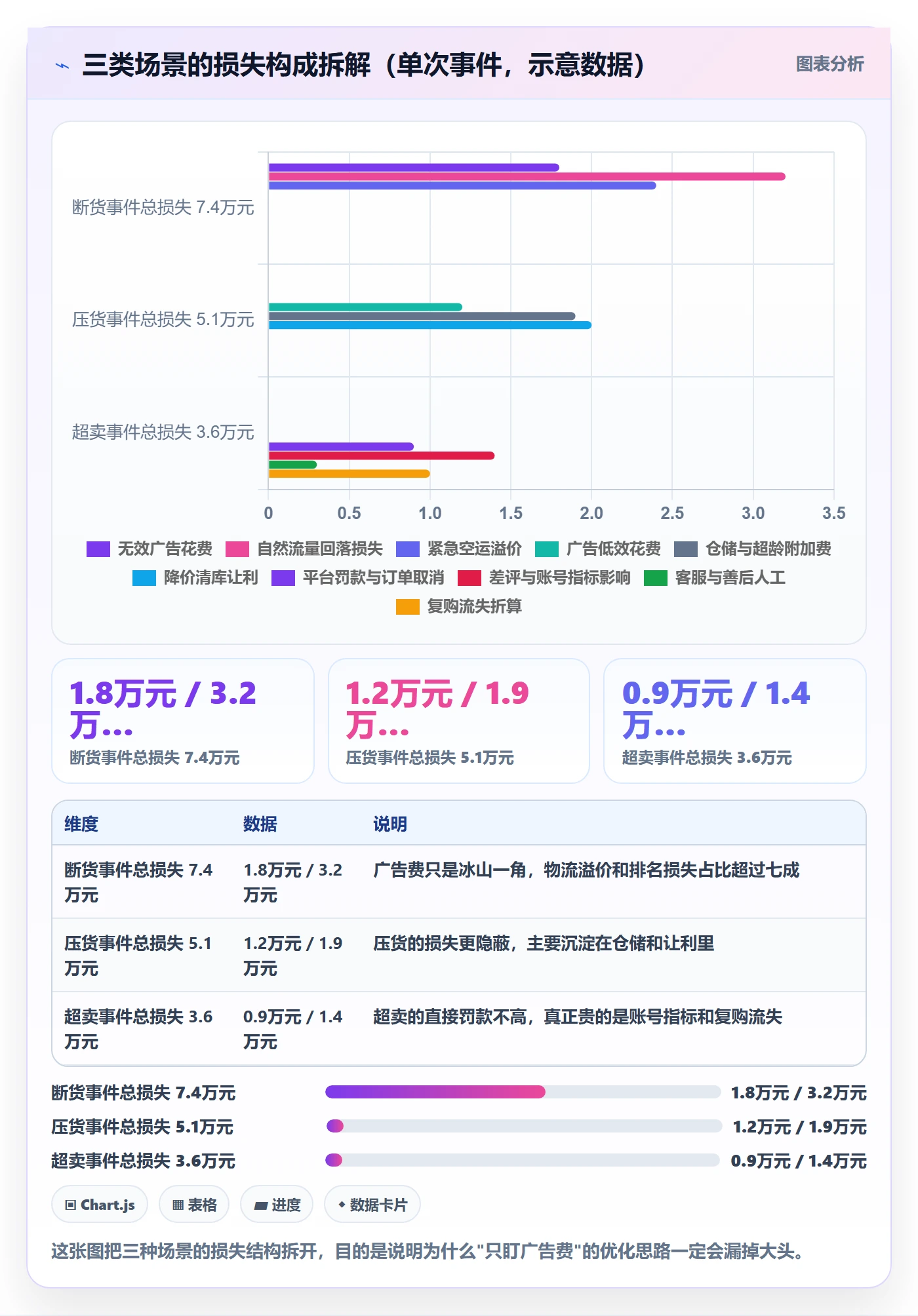Toggle the 复购流失折算 legend swatch

tap(408, 606)
